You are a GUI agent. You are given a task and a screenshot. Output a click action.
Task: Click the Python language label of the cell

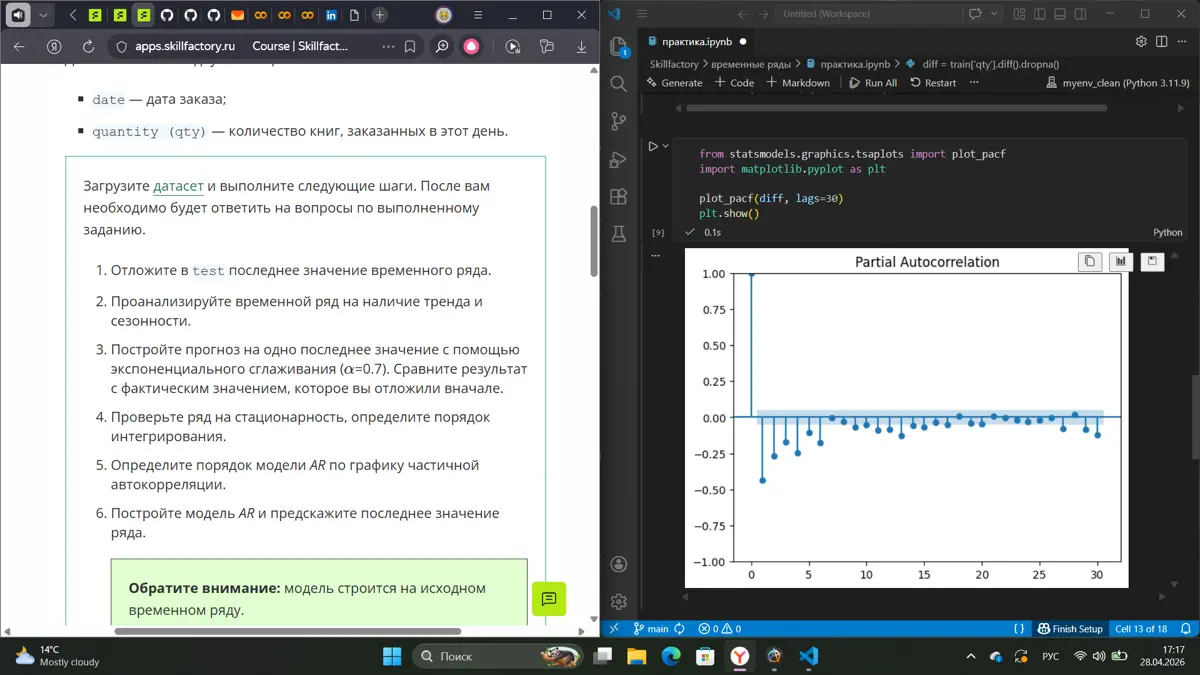1168,232
